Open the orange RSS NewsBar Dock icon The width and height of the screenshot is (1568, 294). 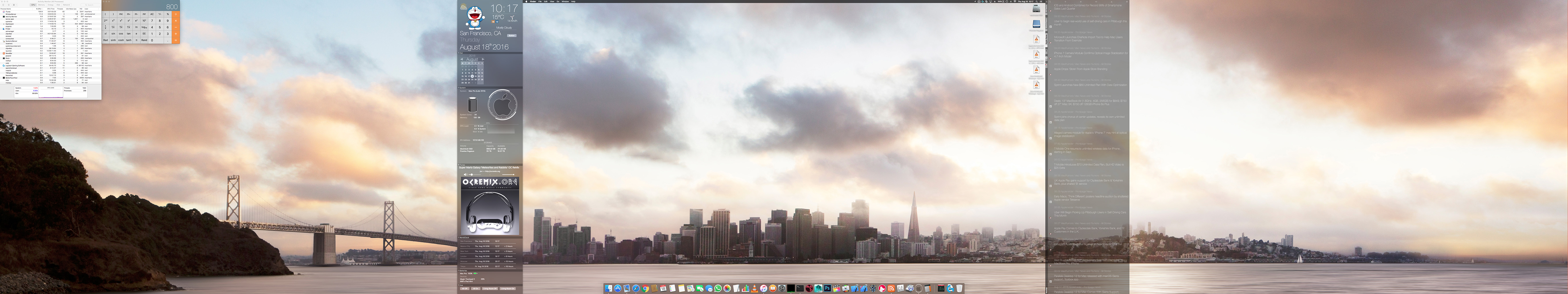tap(891, 289)
